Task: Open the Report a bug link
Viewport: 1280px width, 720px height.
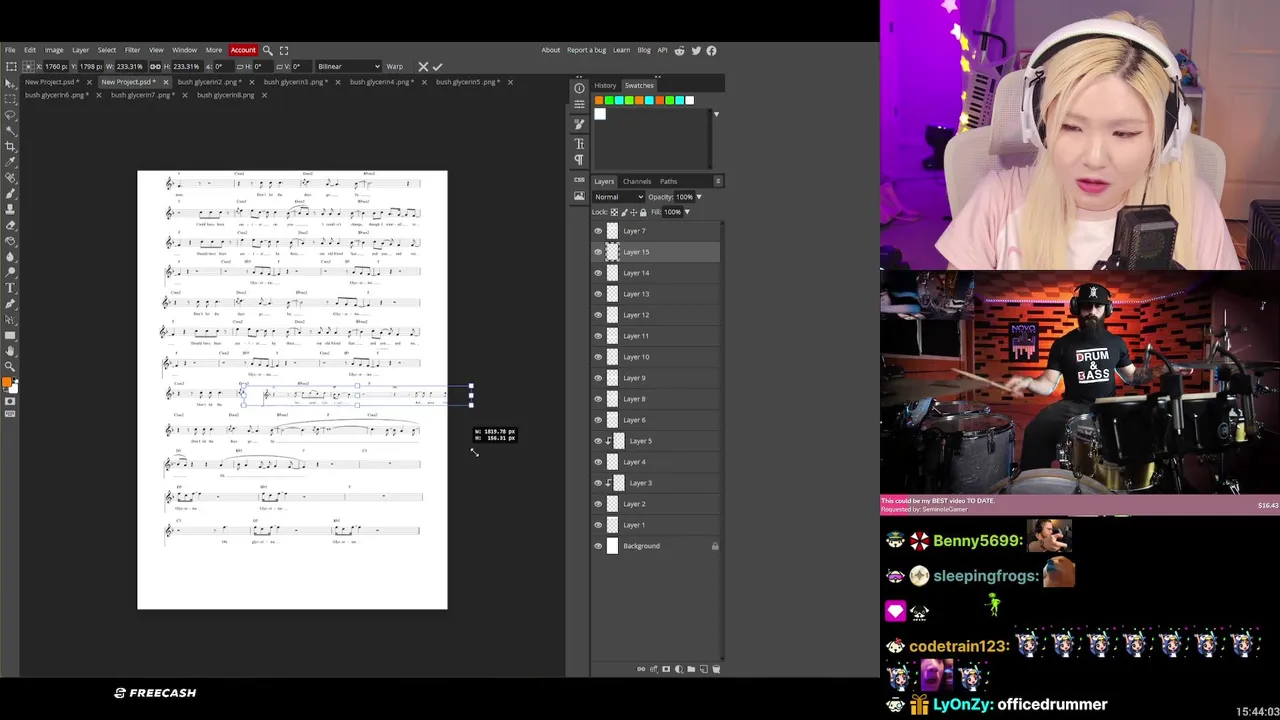Action: (x=586, y=50)
